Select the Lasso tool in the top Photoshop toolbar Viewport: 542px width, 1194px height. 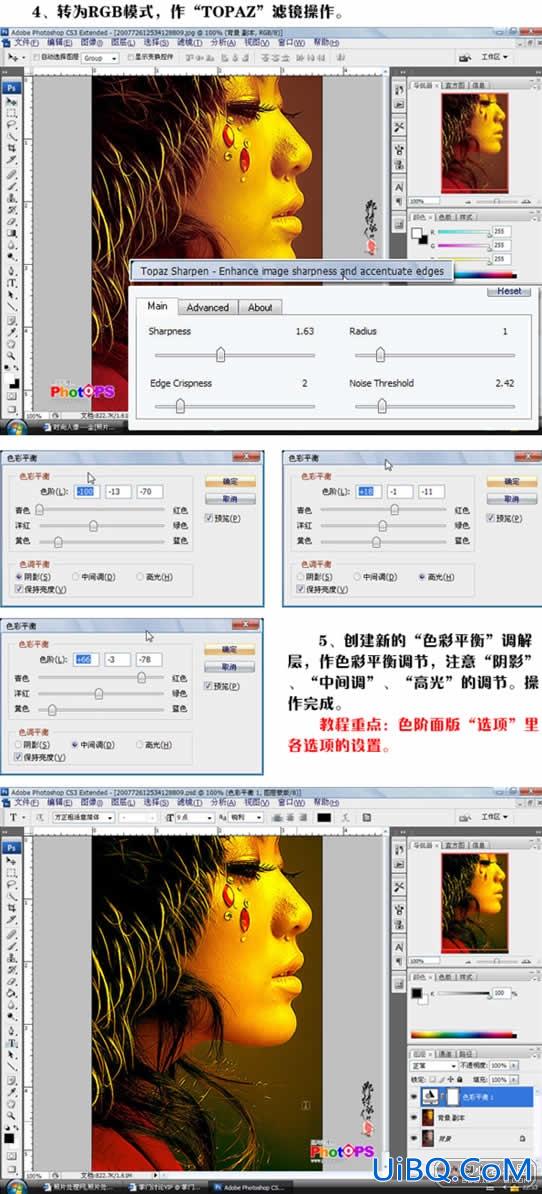tap(12, 124)
